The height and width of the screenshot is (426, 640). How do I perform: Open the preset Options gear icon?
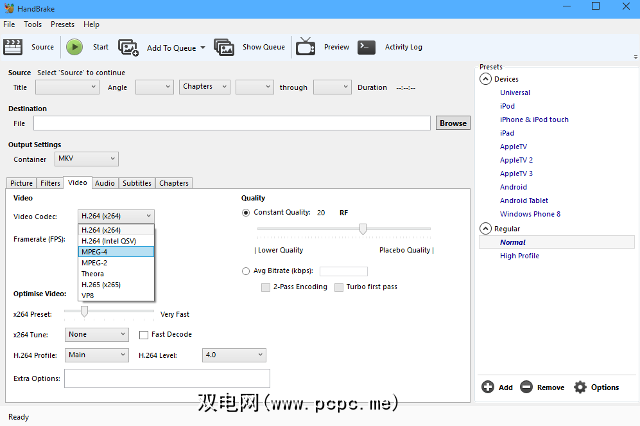[580, 387]
